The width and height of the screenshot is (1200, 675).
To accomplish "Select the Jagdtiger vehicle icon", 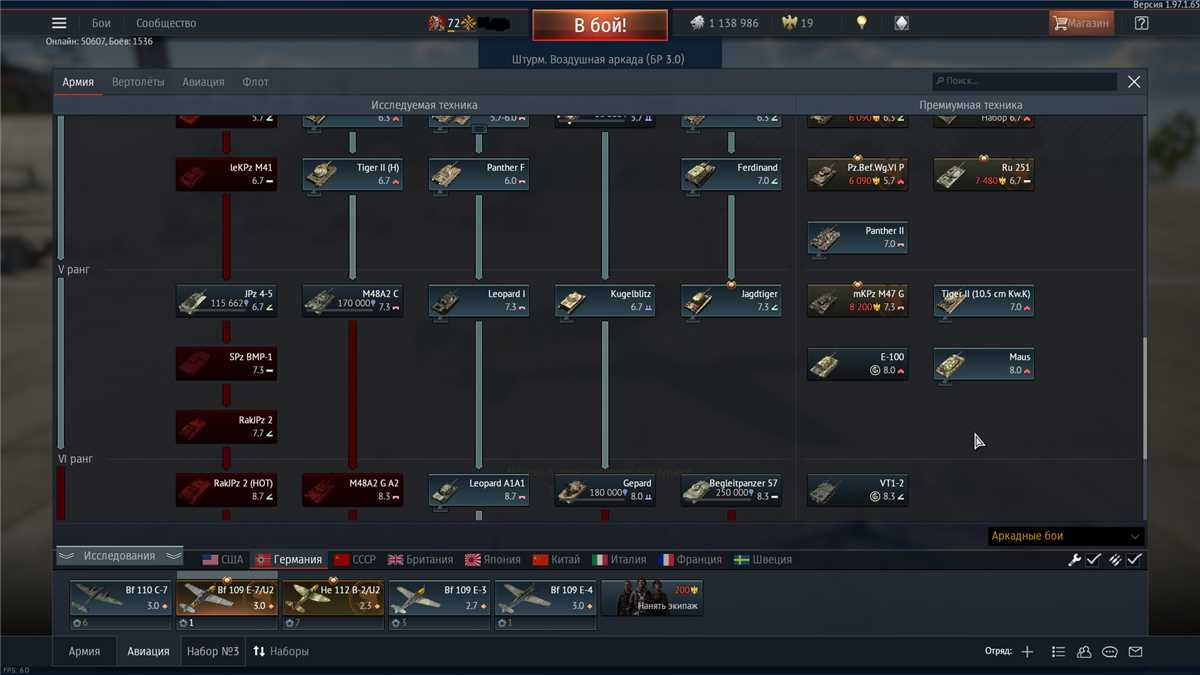I will pos(732,301).
